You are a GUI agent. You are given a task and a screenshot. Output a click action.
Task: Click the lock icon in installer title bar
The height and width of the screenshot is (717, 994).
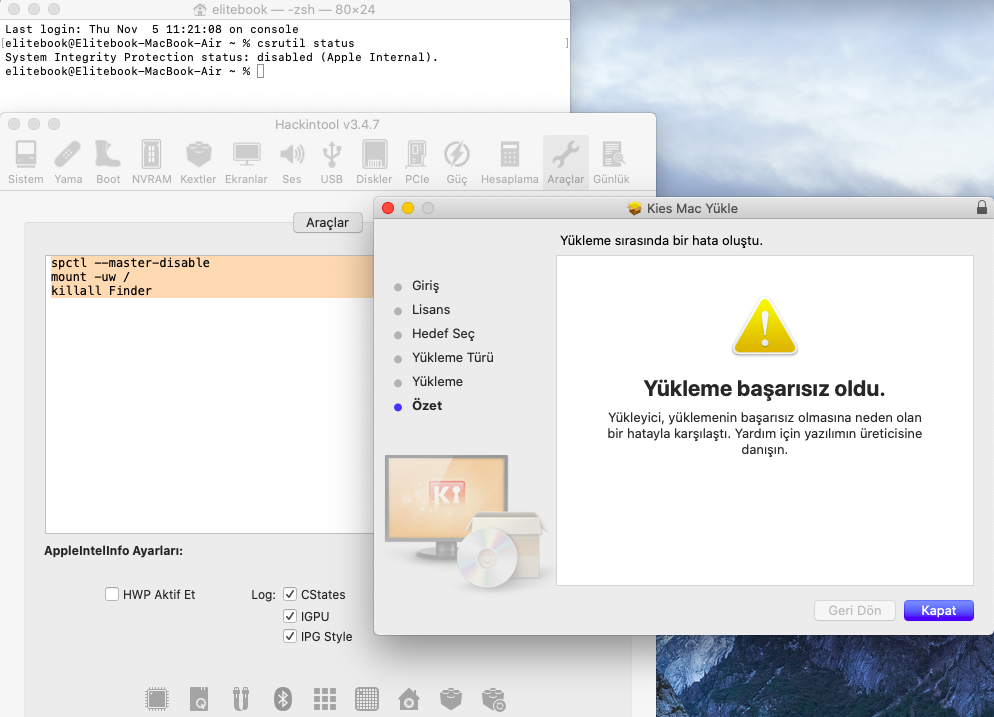point(981,208)
